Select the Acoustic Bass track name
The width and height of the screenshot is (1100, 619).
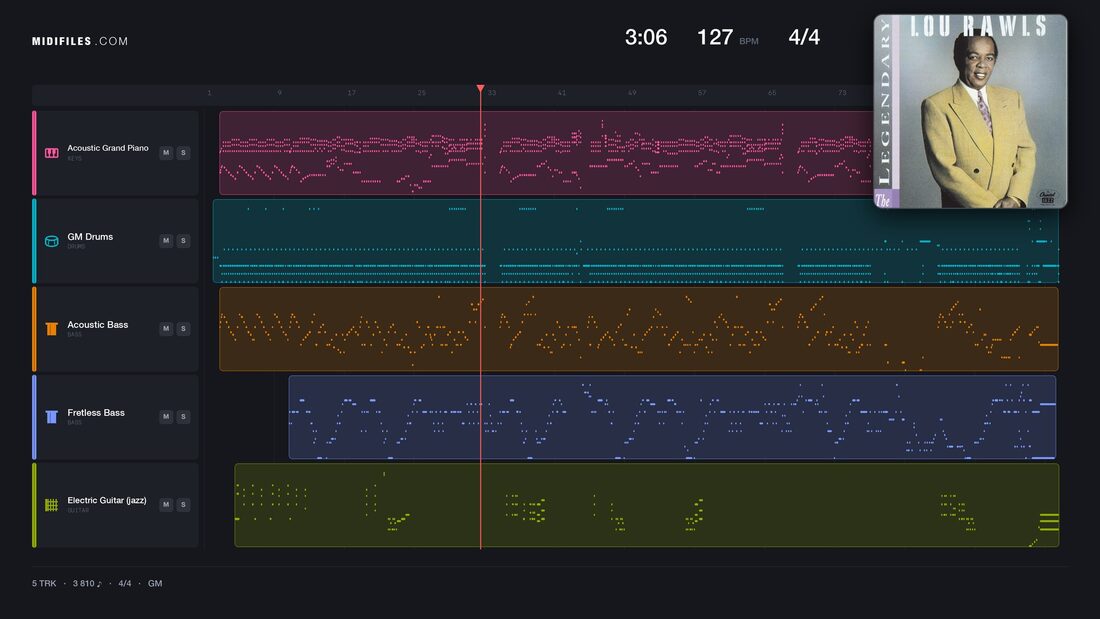[x=98, y=324]
